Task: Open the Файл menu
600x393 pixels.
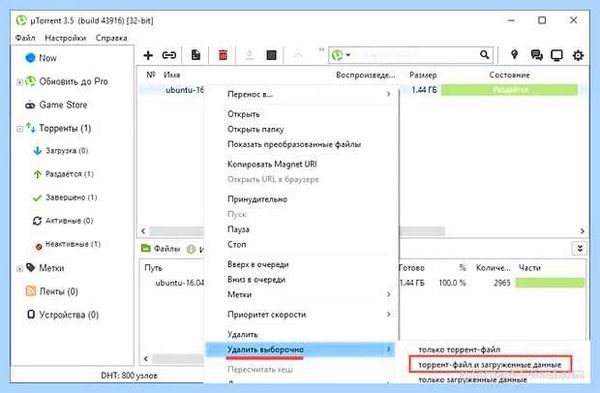Action: click(25, 38)
